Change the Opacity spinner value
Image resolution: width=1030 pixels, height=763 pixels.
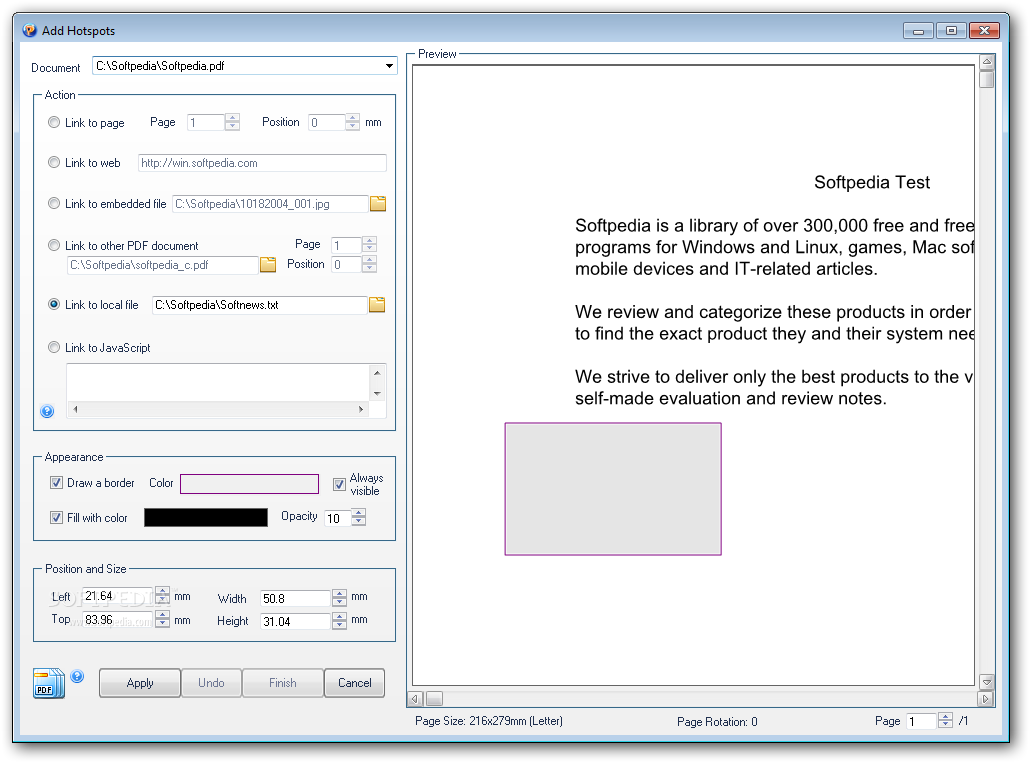359,517
